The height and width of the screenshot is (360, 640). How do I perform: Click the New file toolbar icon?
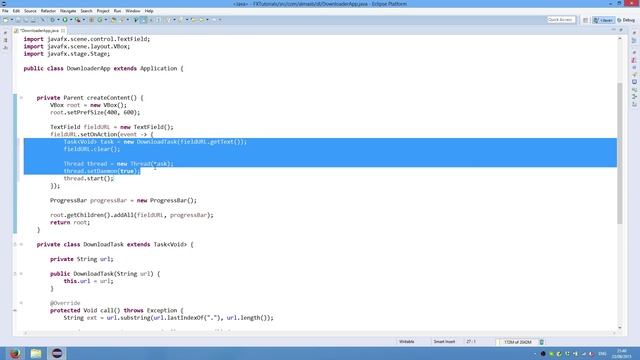click(x=6, y=20)
